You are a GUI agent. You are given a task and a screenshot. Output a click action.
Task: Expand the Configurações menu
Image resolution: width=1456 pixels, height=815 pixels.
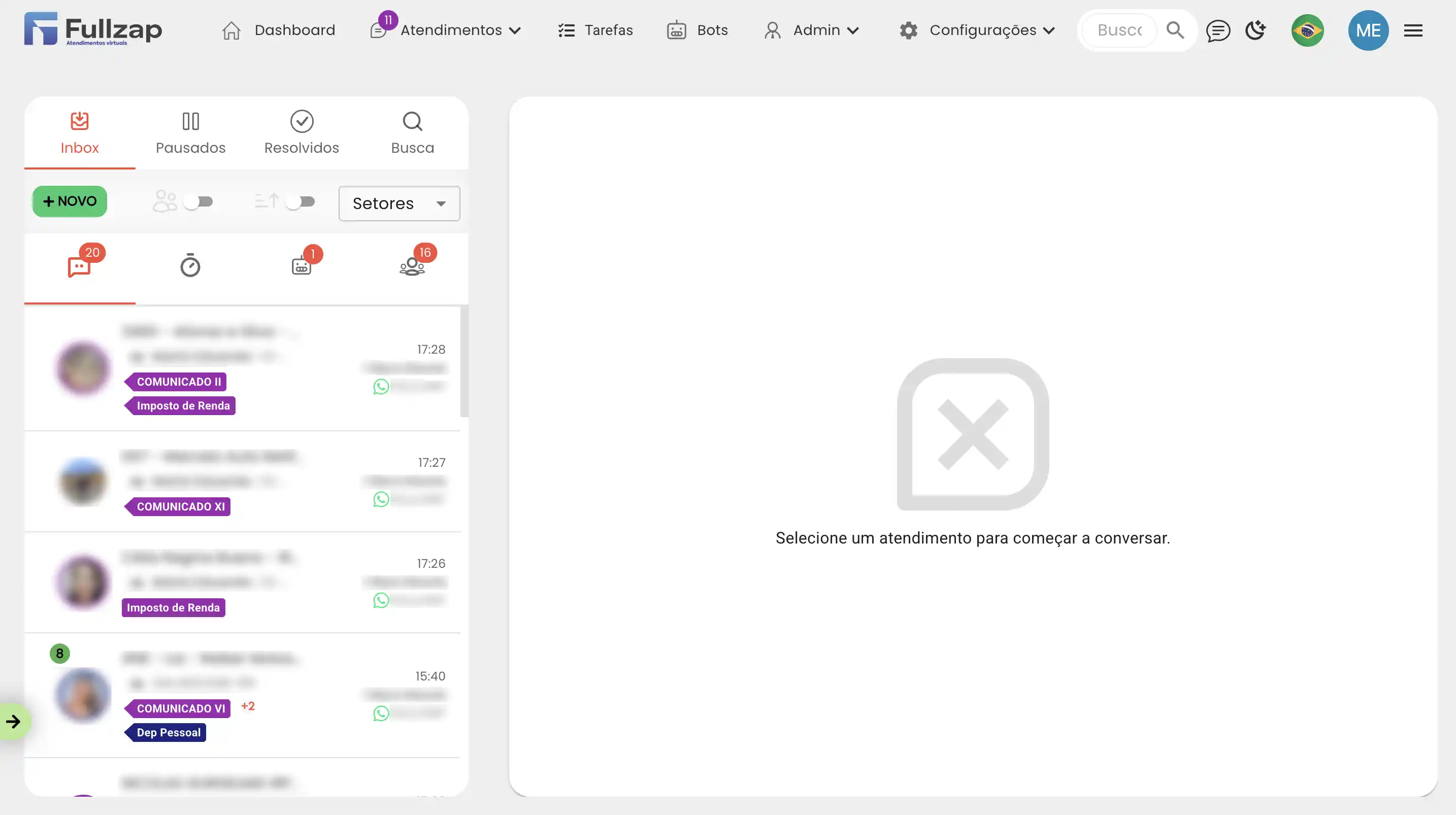tap(982, 30)
